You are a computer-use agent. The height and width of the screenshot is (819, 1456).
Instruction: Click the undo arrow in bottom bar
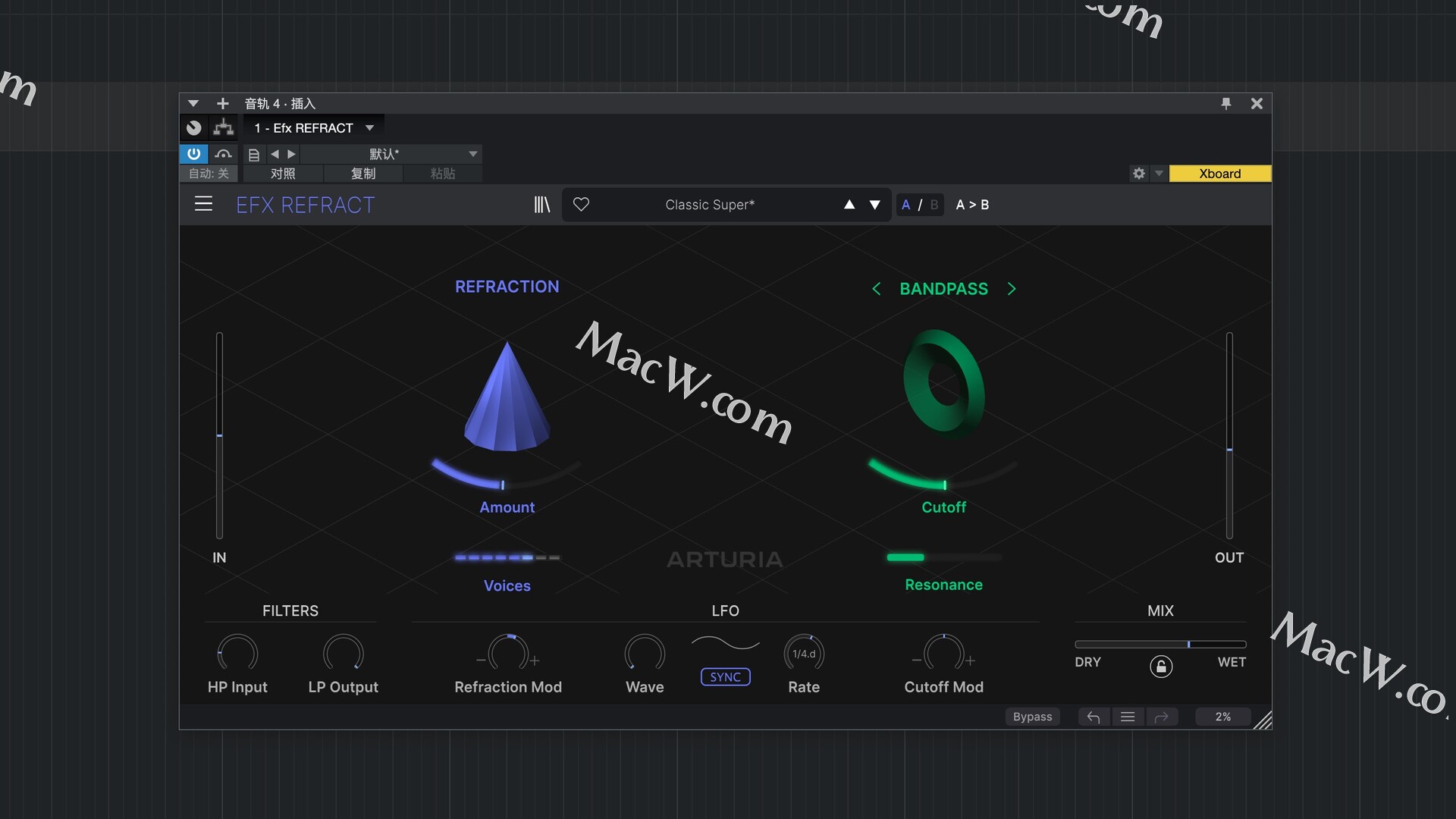pos(1094,717)
